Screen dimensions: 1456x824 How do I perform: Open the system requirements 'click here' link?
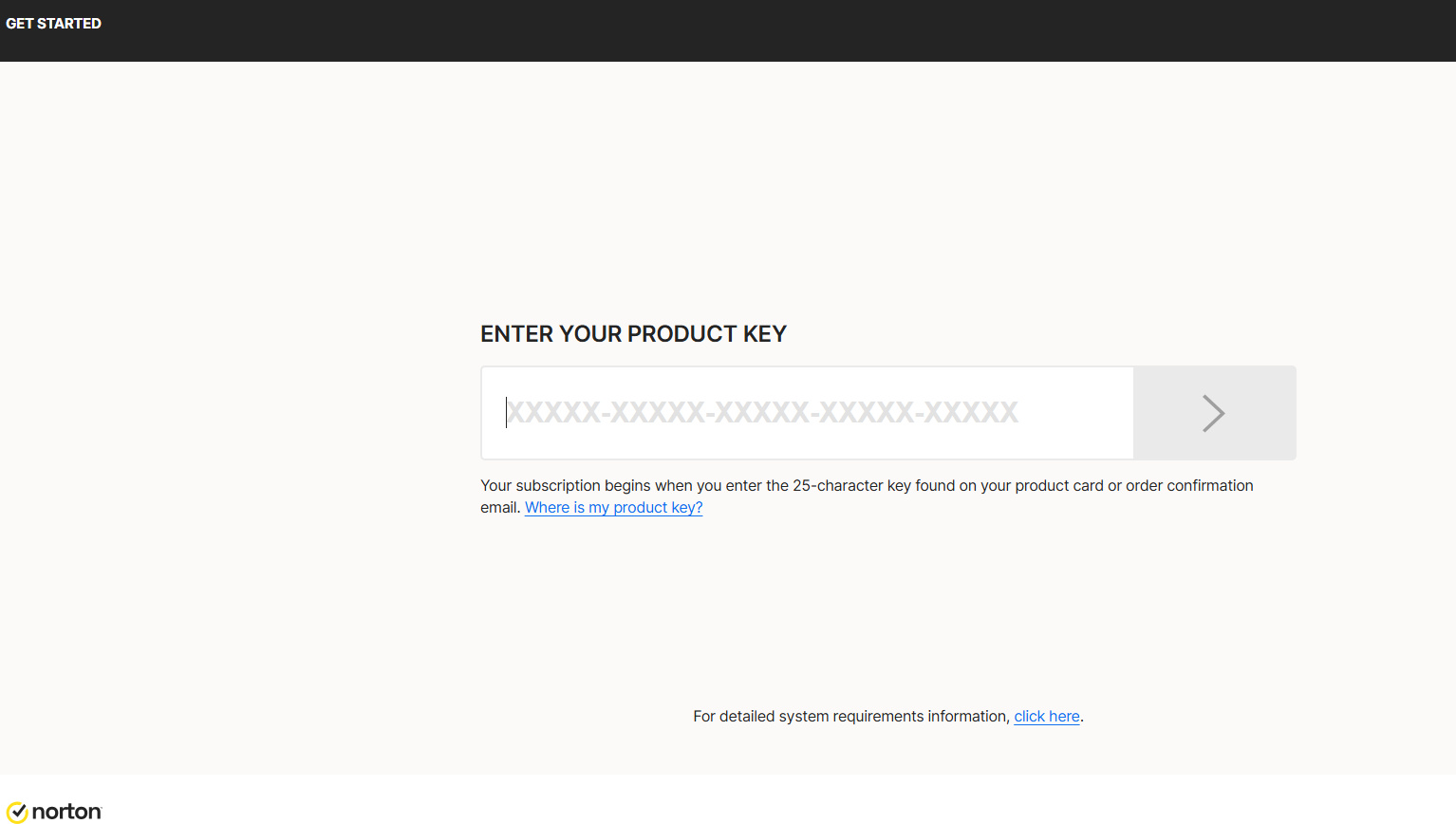point(1046,717)
